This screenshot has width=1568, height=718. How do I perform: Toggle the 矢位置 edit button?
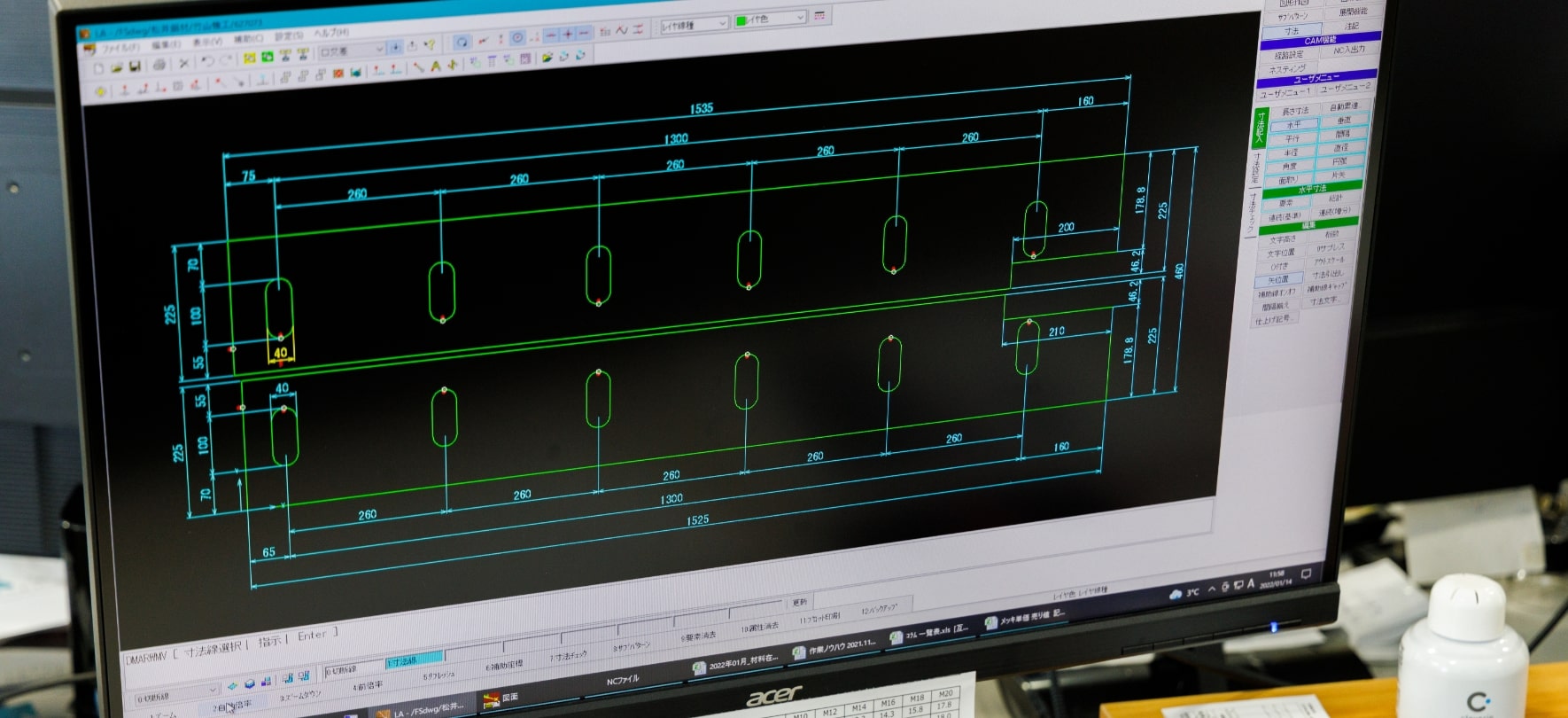point(1278,279)
